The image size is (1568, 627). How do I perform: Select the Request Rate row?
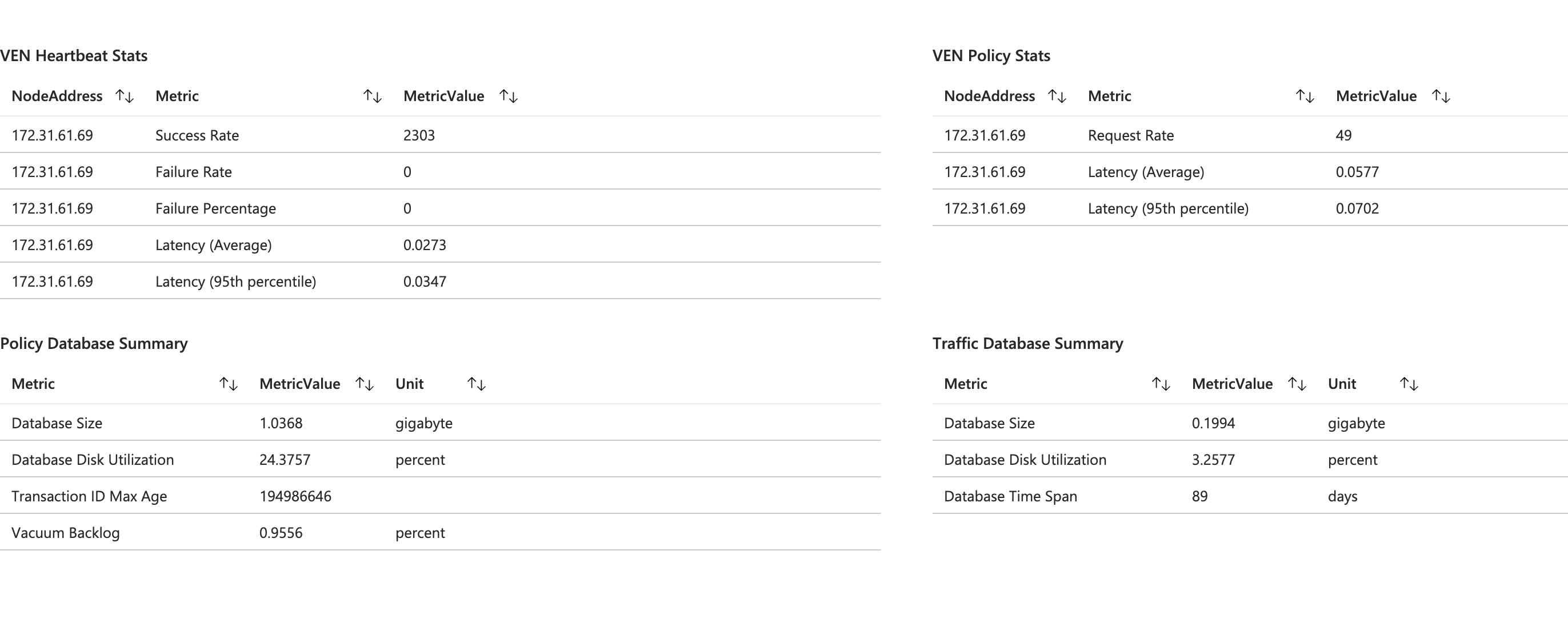click(x=1250, y=134)
